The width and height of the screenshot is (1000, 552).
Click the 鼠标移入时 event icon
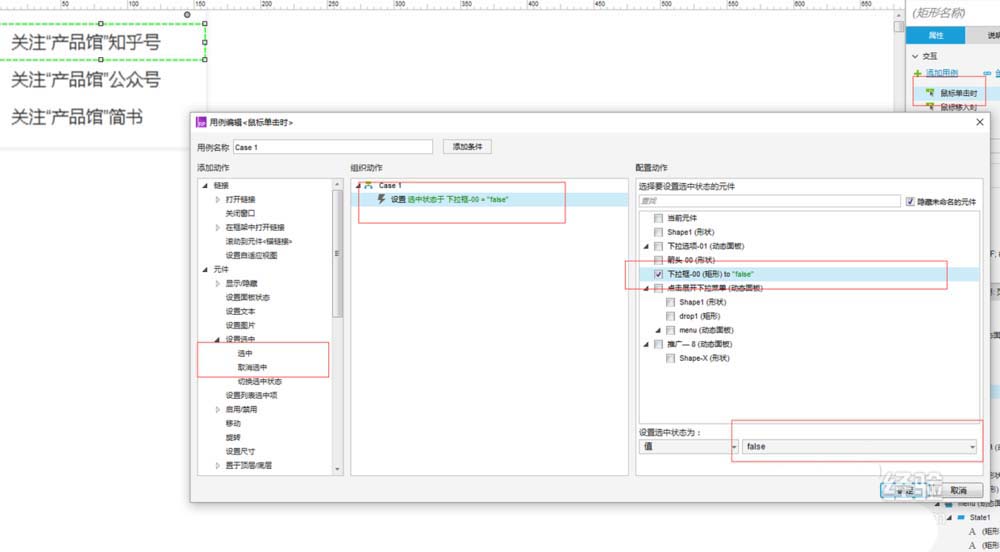tap(930, 107)
